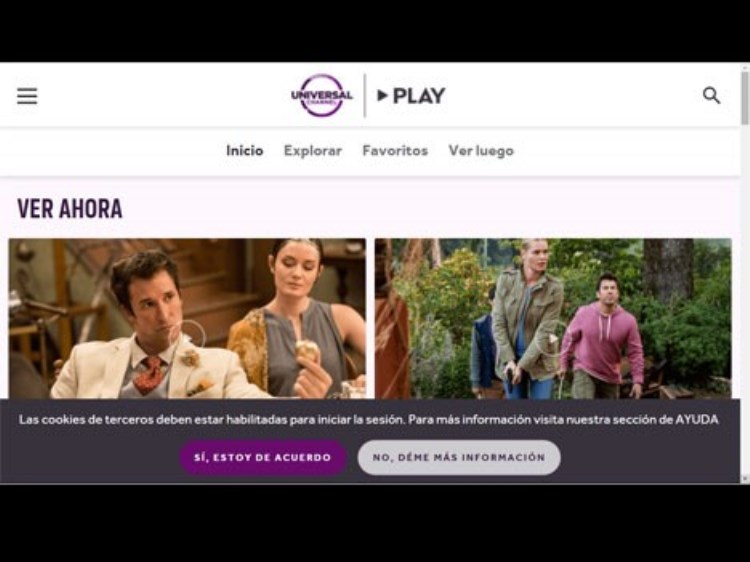Play the video with the woman in green jacket
Image resolution: width=750 pixels, height=562 pixels.
pos(553,339)
